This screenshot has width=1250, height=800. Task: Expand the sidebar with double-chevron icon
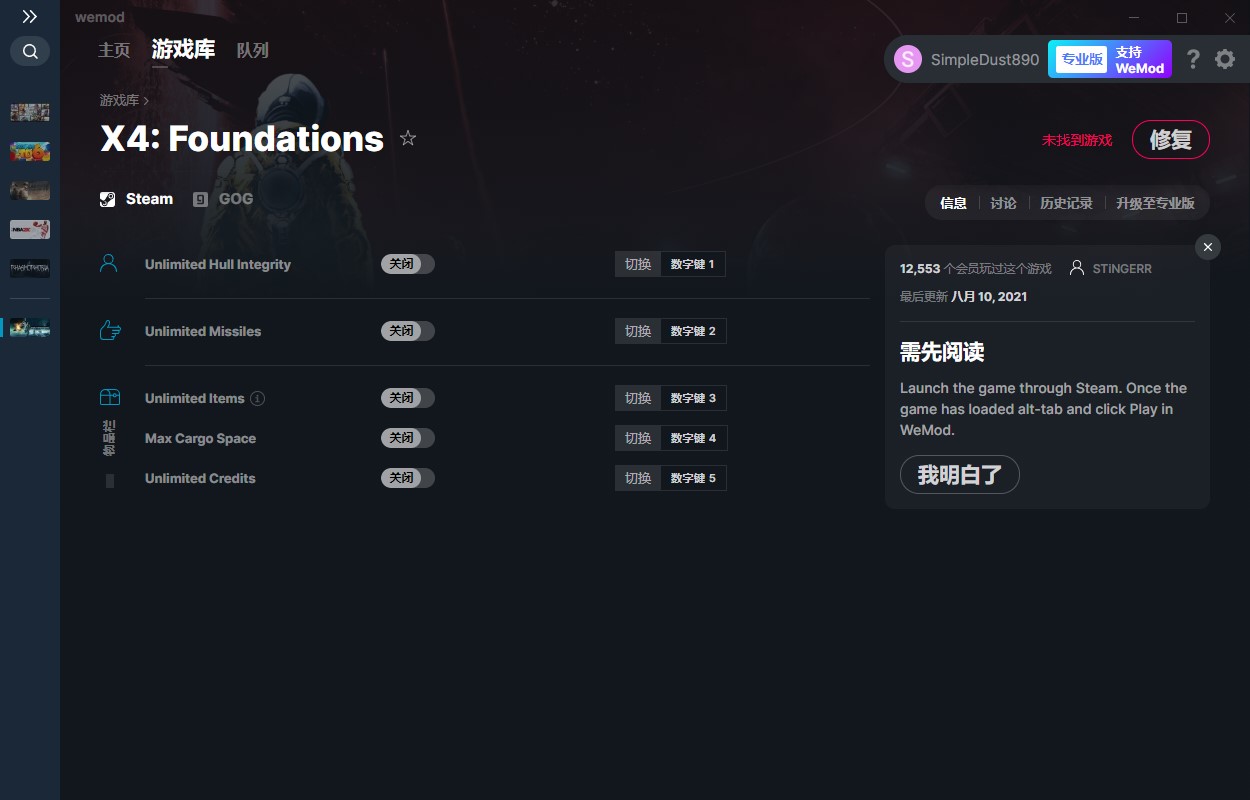[x=30, y=17]
